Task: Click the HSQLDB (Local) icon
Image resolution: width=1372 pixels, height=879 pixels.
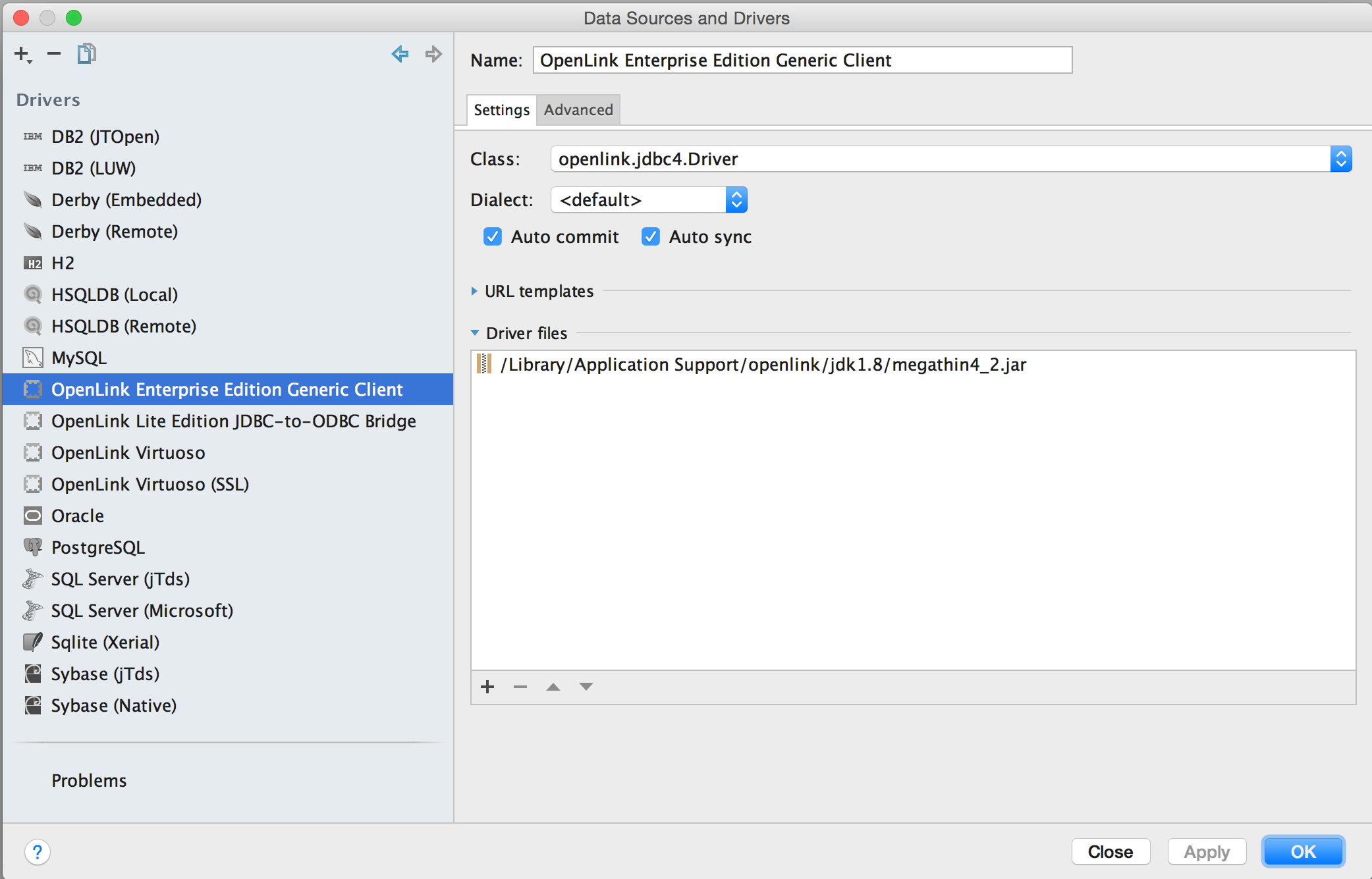Action: [x=33, y=294]
